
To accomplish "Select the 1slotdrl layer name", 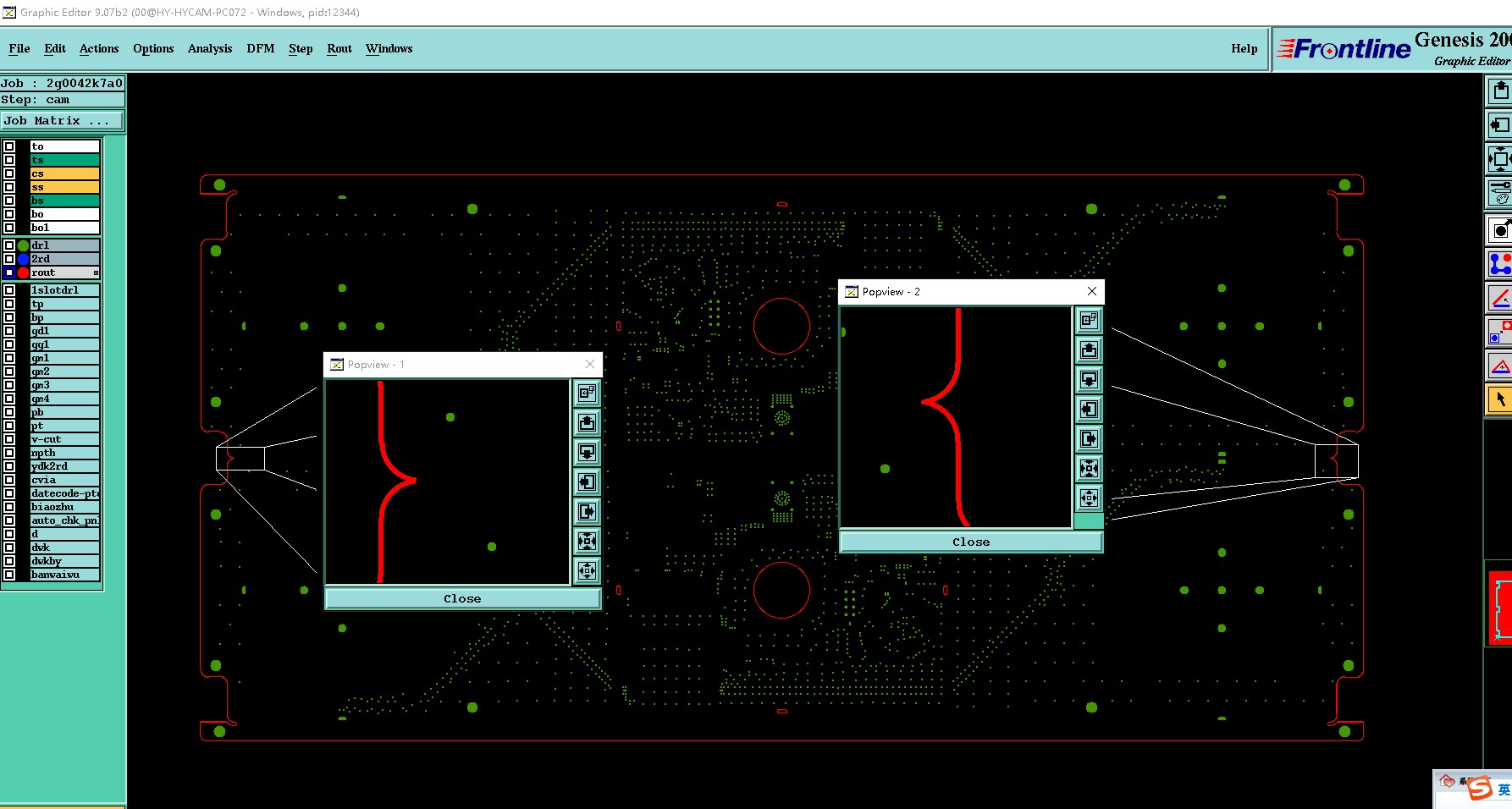I will click(x=65, y=290).
